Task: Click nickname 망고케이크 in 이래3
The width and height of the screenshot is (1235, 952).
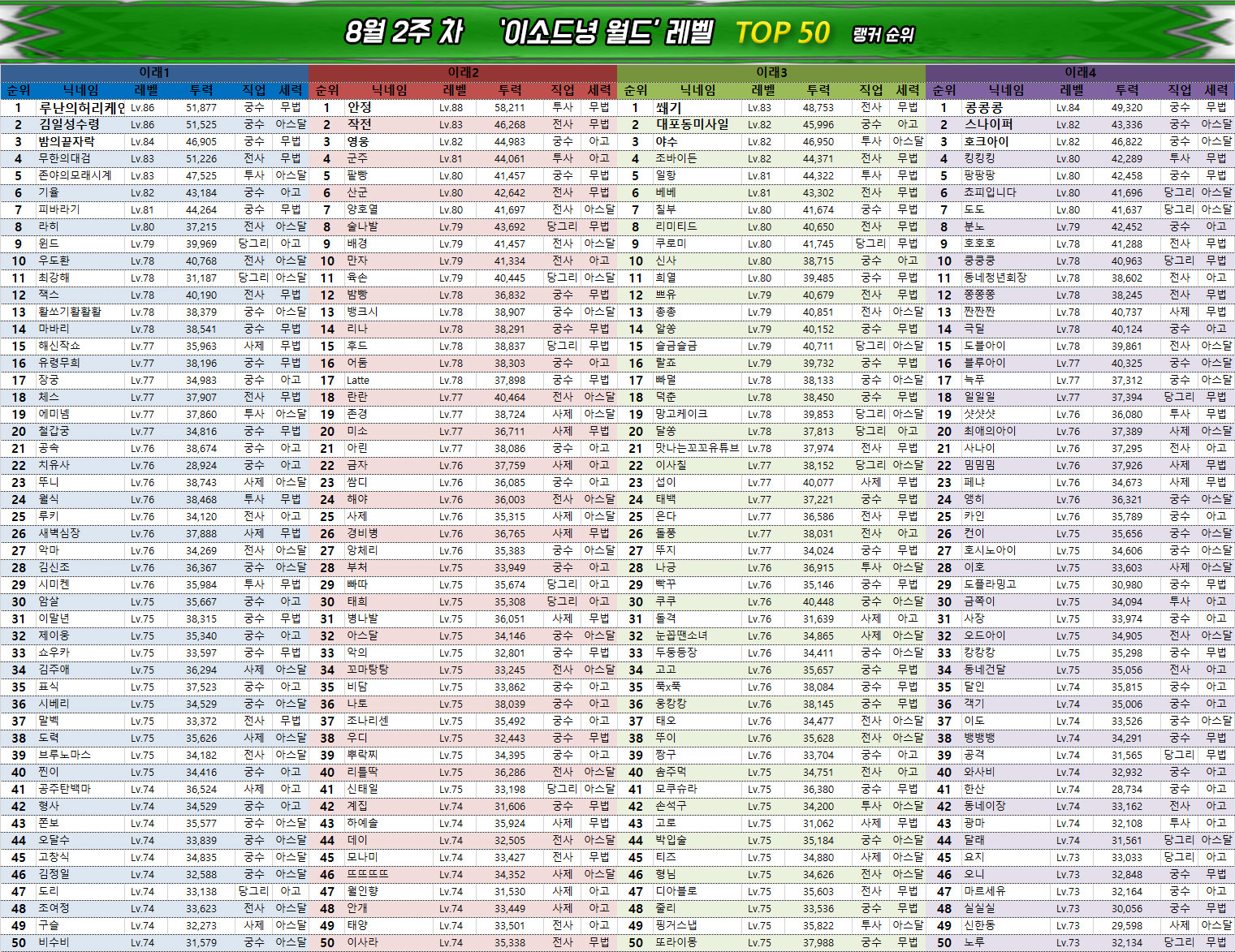Action: pos(681,414)
